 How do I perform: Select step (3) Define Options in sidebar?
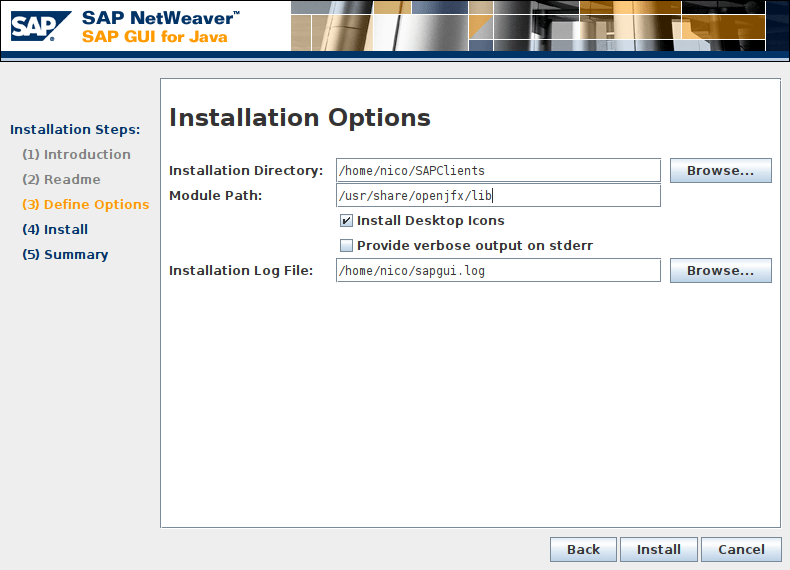86,205
